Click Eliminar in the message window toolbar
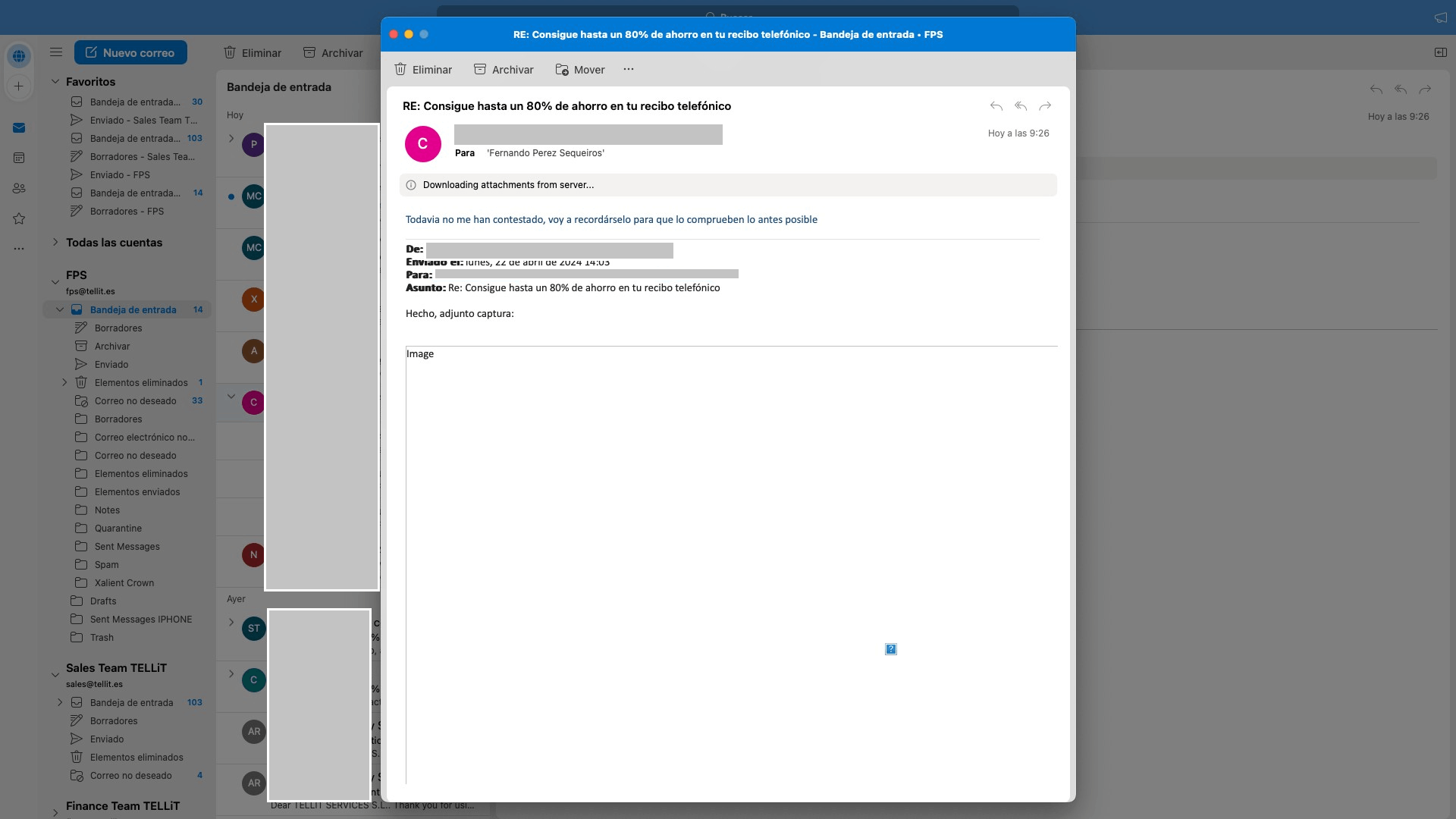This screenshot has height=819, width=1456. [x=423, y=70]
